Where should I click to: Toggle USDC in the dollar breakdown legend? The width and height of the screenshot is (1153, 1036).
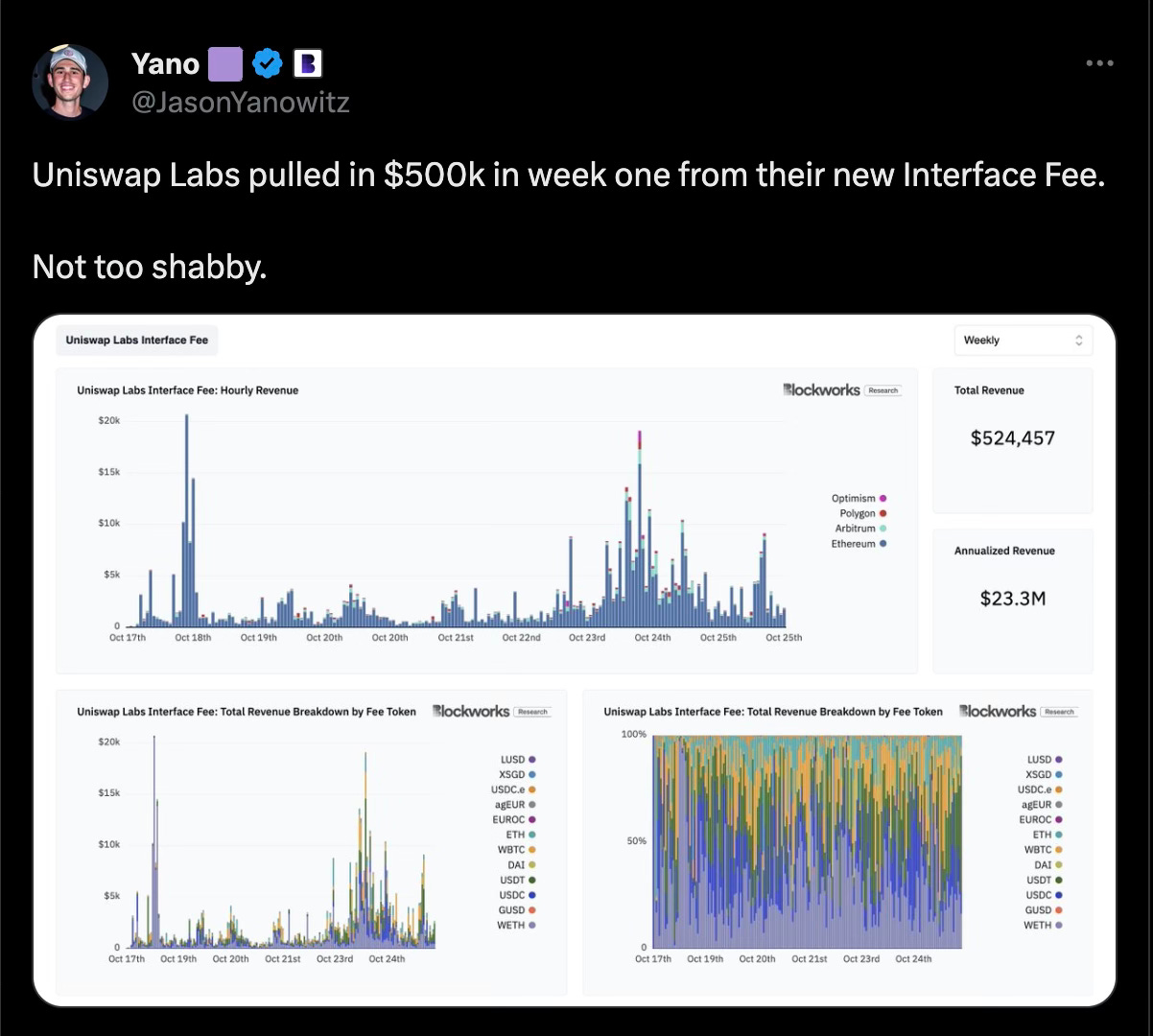(x=518, y=895)
